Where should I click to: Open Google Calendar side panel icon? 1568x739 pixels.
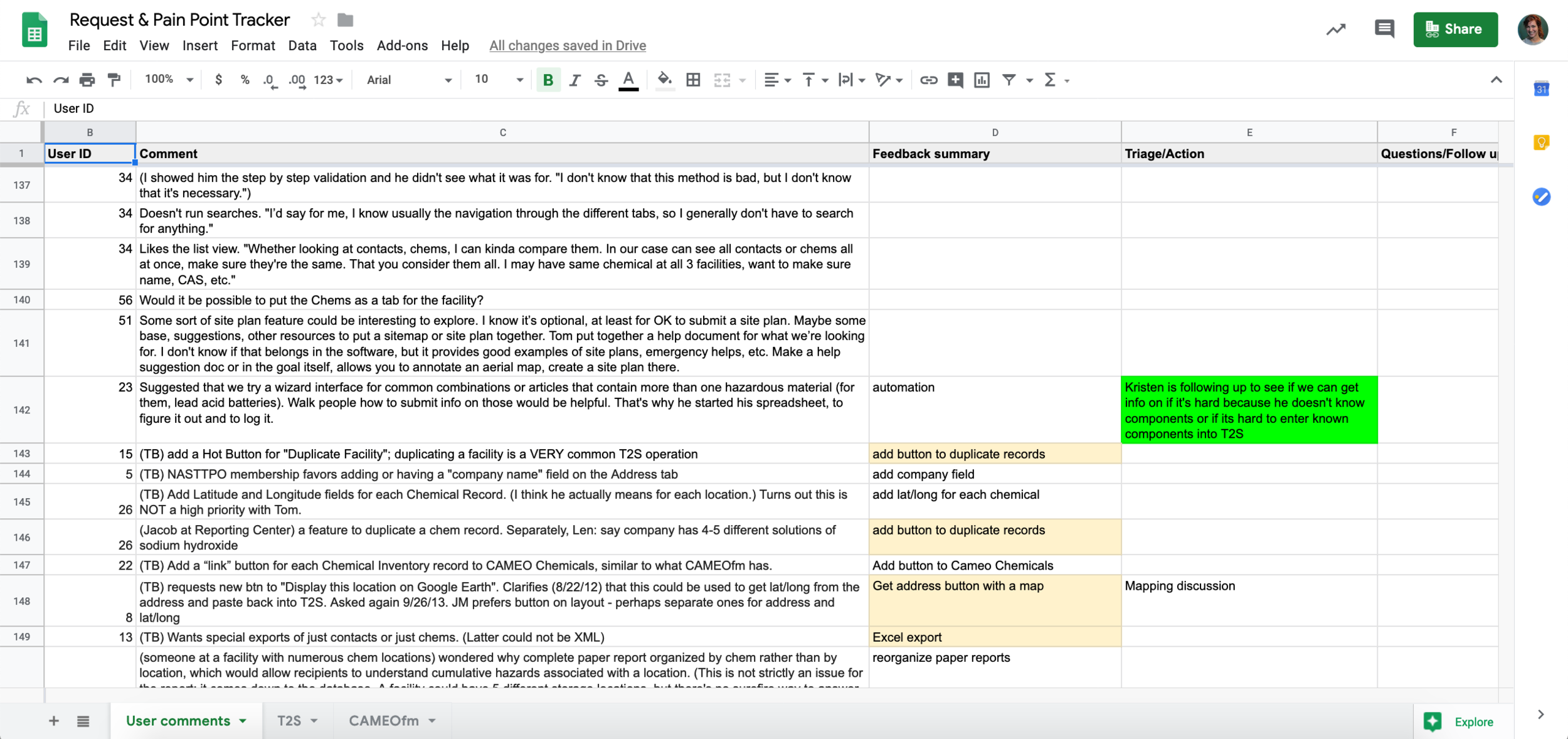(x=1541, y=89)
